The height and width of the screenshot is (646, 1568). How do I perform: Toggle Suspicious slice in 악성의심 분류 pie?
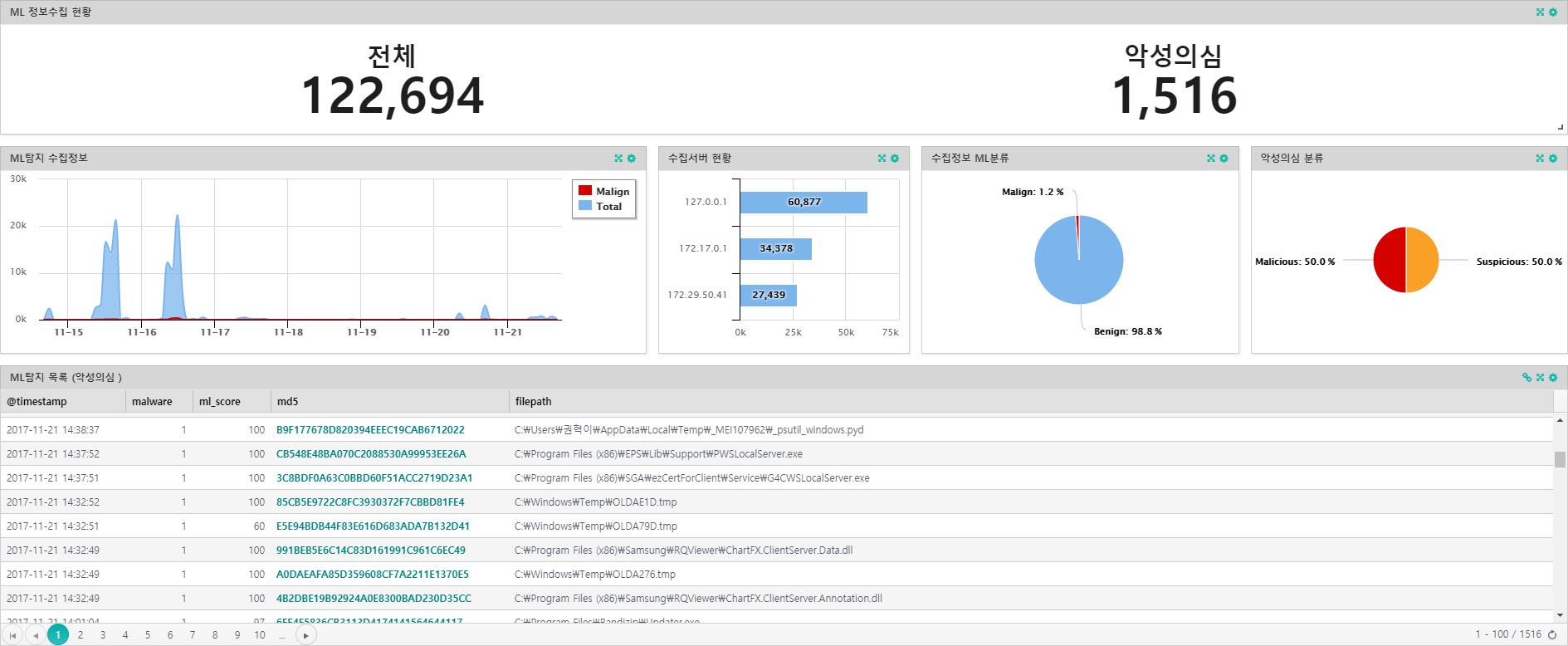[x=1422, y=260]
